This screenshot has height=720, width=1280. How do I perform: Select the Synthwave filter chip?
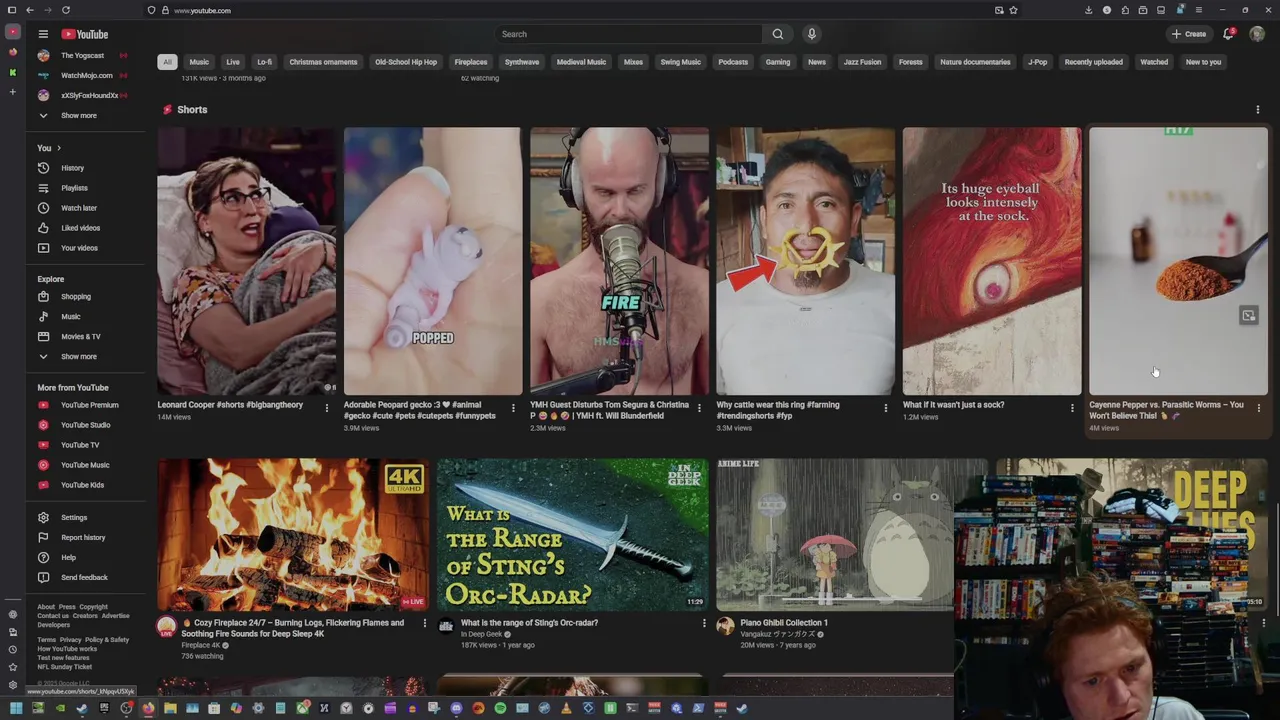point(522,62)
